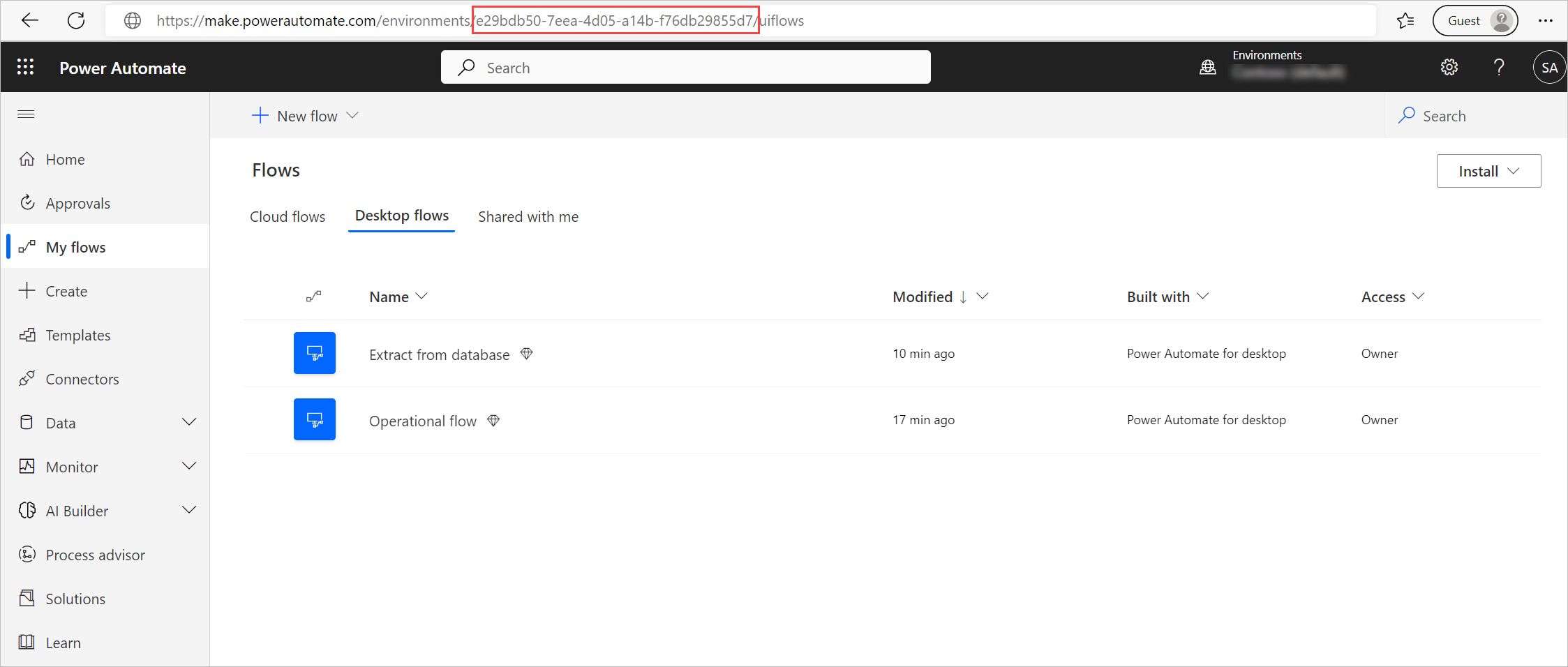Open Power Automate settings gear
The height and width of the screenshot is (667, 1568).
click(1449, 67)
